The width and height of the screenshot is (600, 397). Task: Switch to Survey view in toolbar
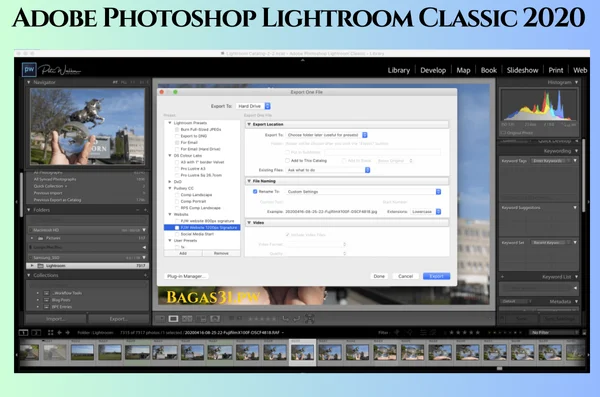coord(201,319)
